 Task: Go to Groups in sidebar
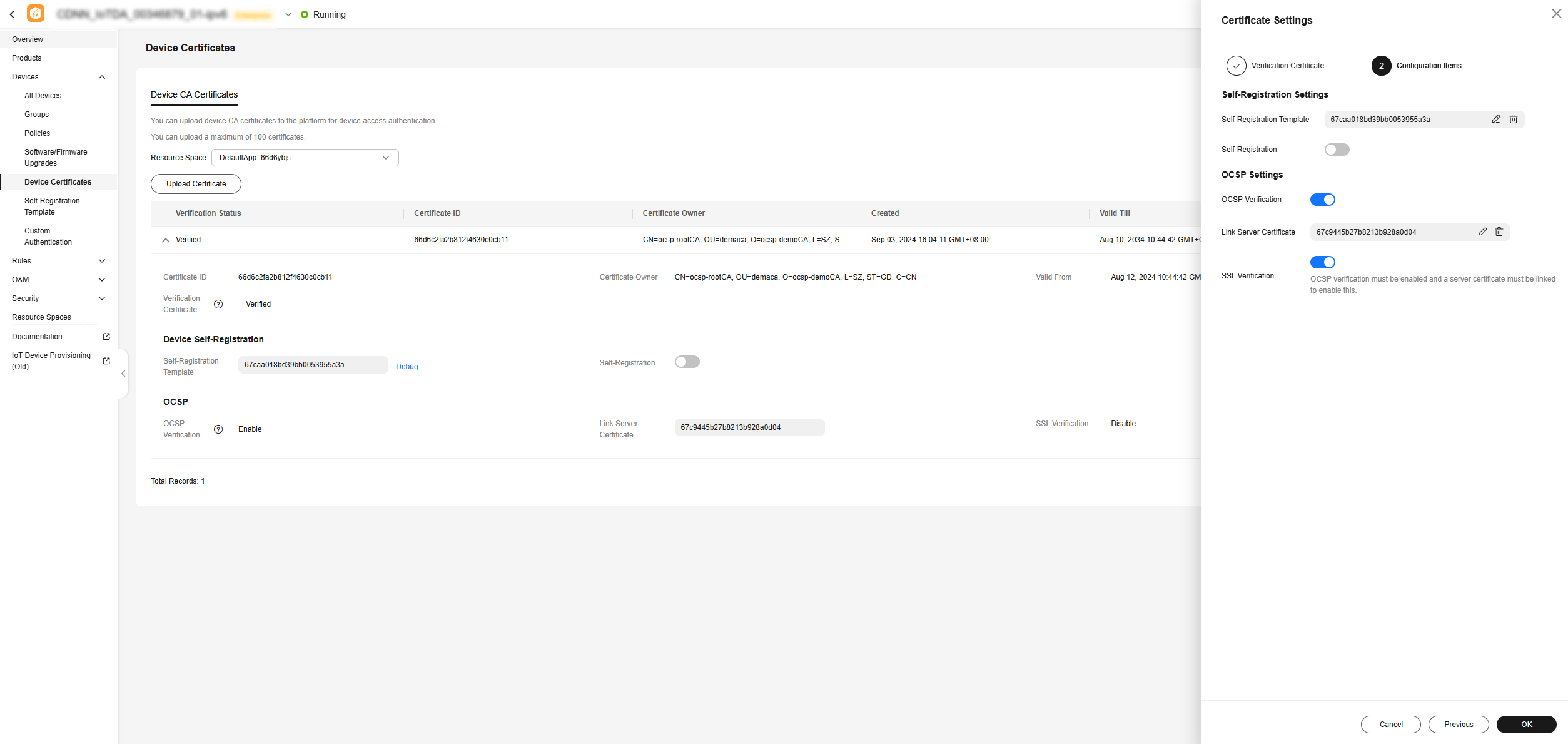(36, 115)
